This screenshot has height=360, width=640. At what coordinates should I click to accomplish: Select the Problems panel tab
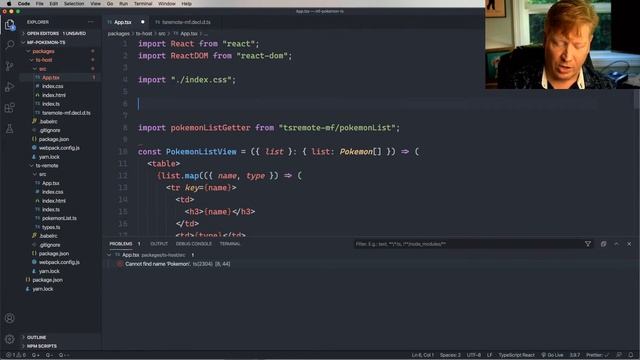[x=121, y=244]
